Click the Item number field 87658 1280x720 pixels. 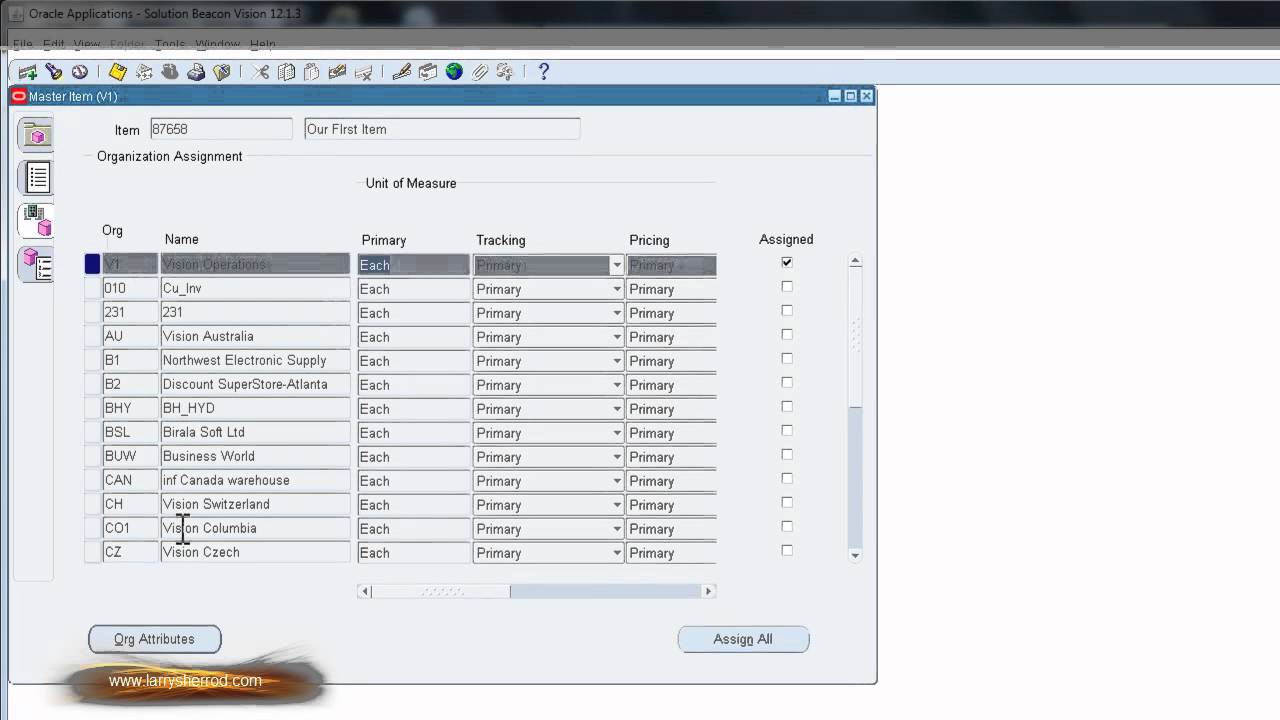(221, 129)
